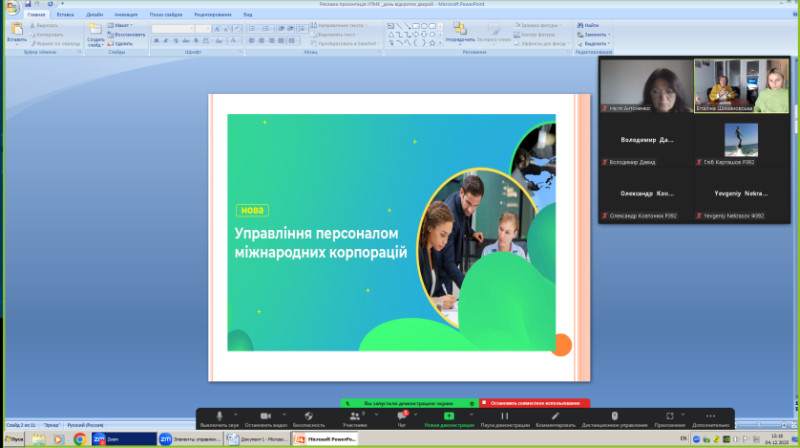Image resolution: width=800 pixels, height=448 pixels.
Task: Stop video using Zoom camera button
Action: 266,415
